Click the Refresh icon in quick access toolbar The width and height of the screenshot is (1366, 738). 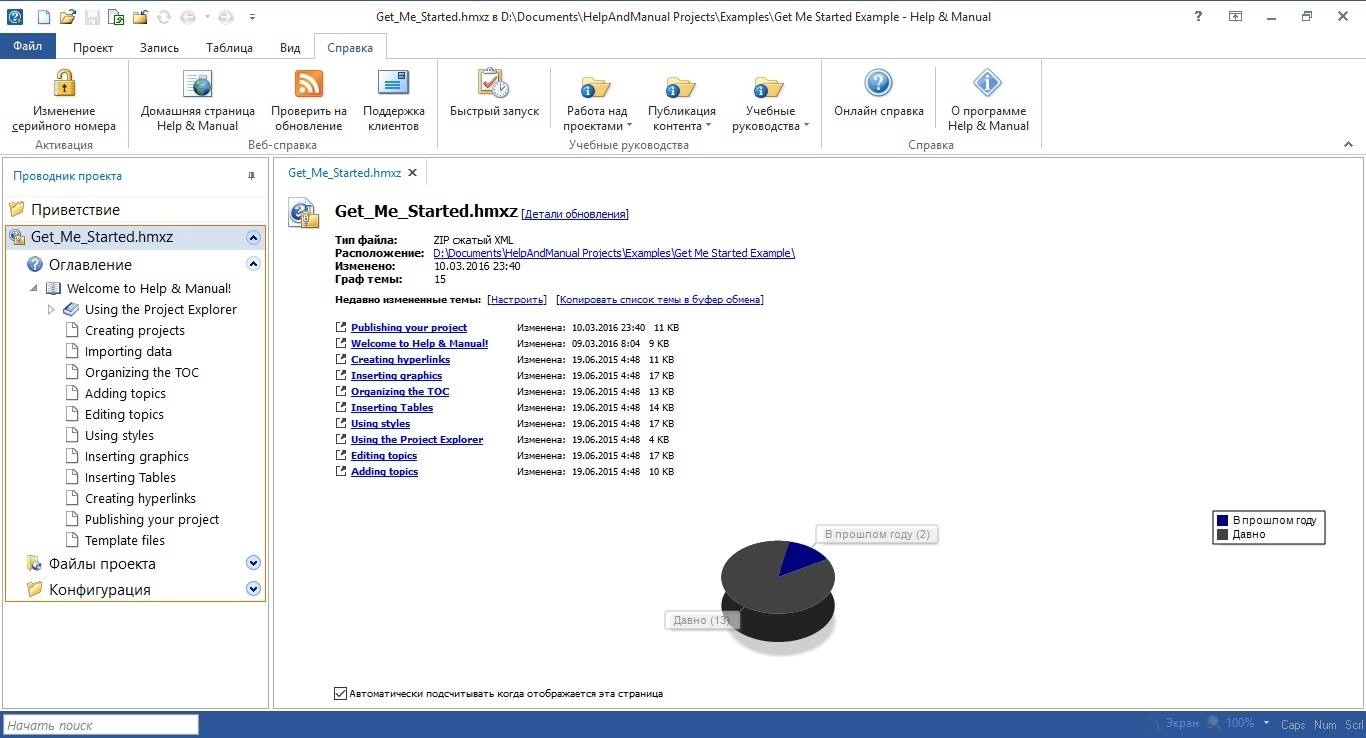[x=164, y=17]
